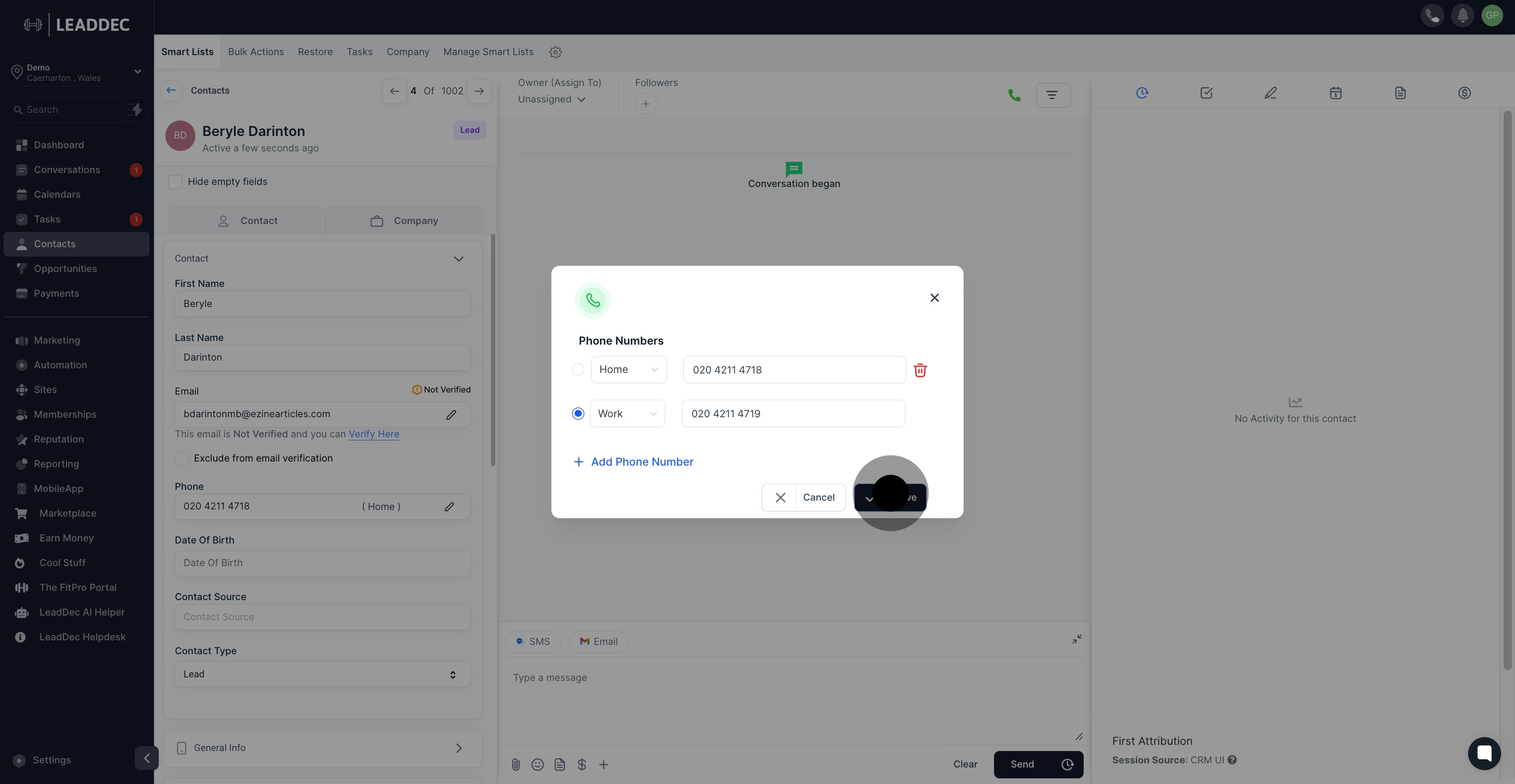Open the Home phone type dropdown
This screenshot has height=784, width=1515.
(x=628, y=370)
